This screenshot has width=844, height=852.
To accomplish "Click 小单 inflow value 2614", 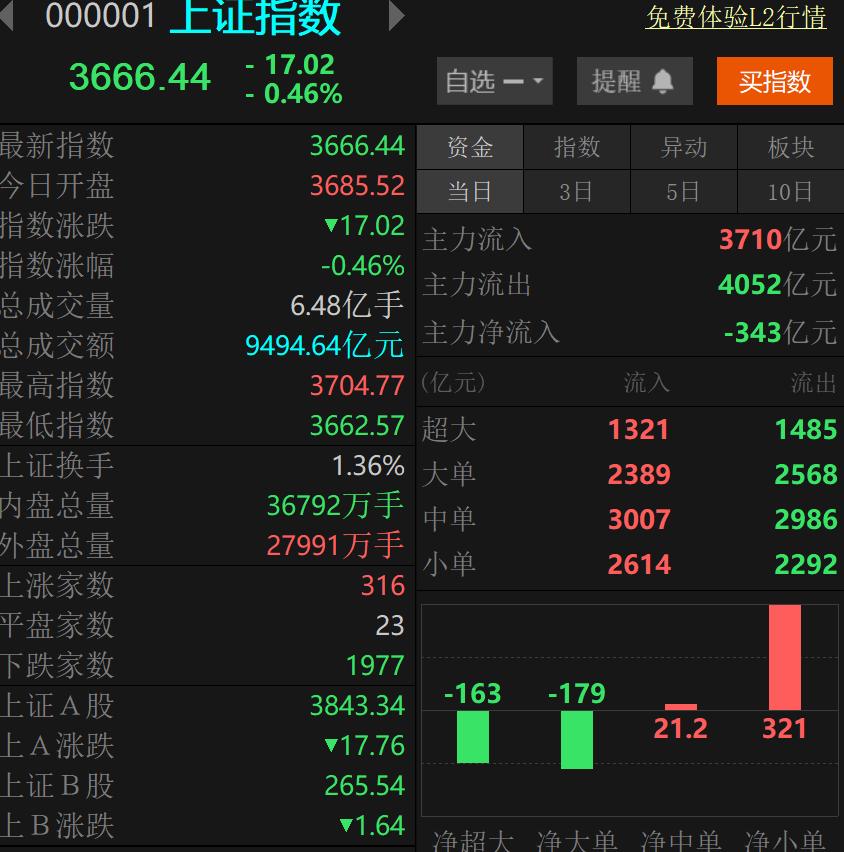I will pyautogui.click(x=639, y=565).
